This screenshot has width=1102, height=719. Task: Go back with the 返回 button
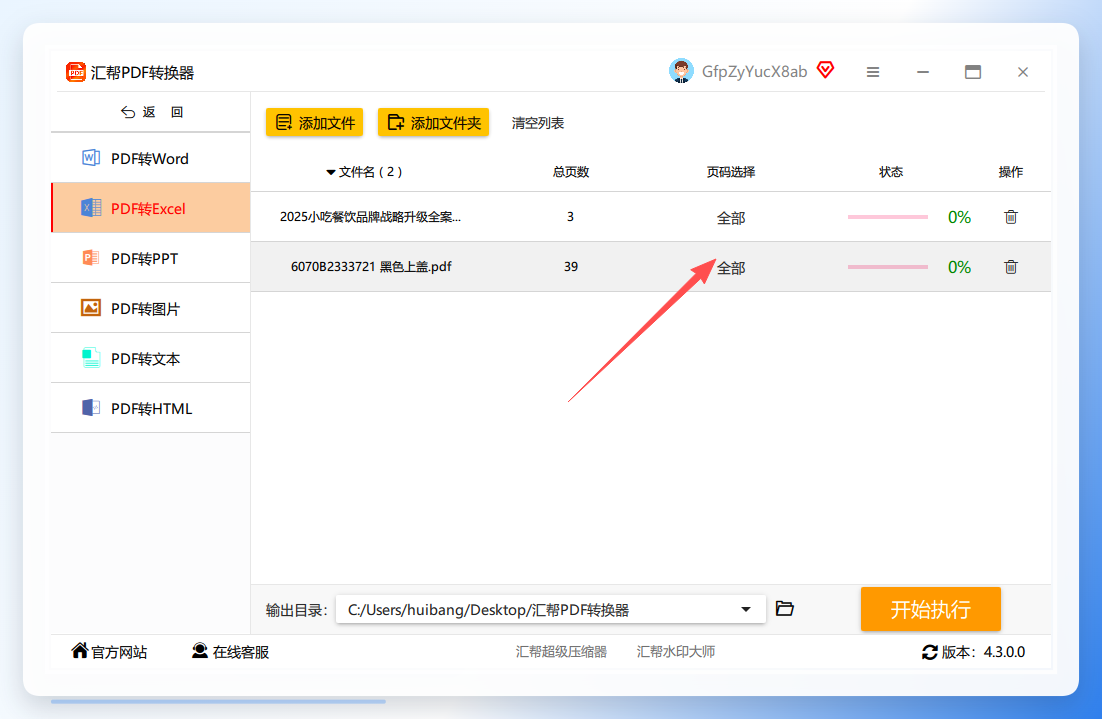click(152, 112)
